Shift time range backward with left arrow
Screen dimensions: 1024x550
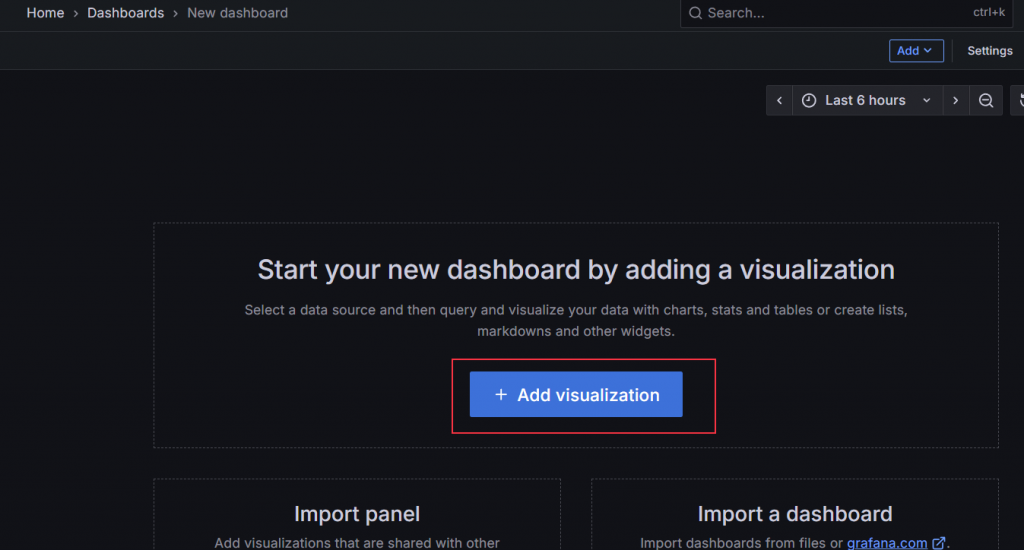pos(780,101)
